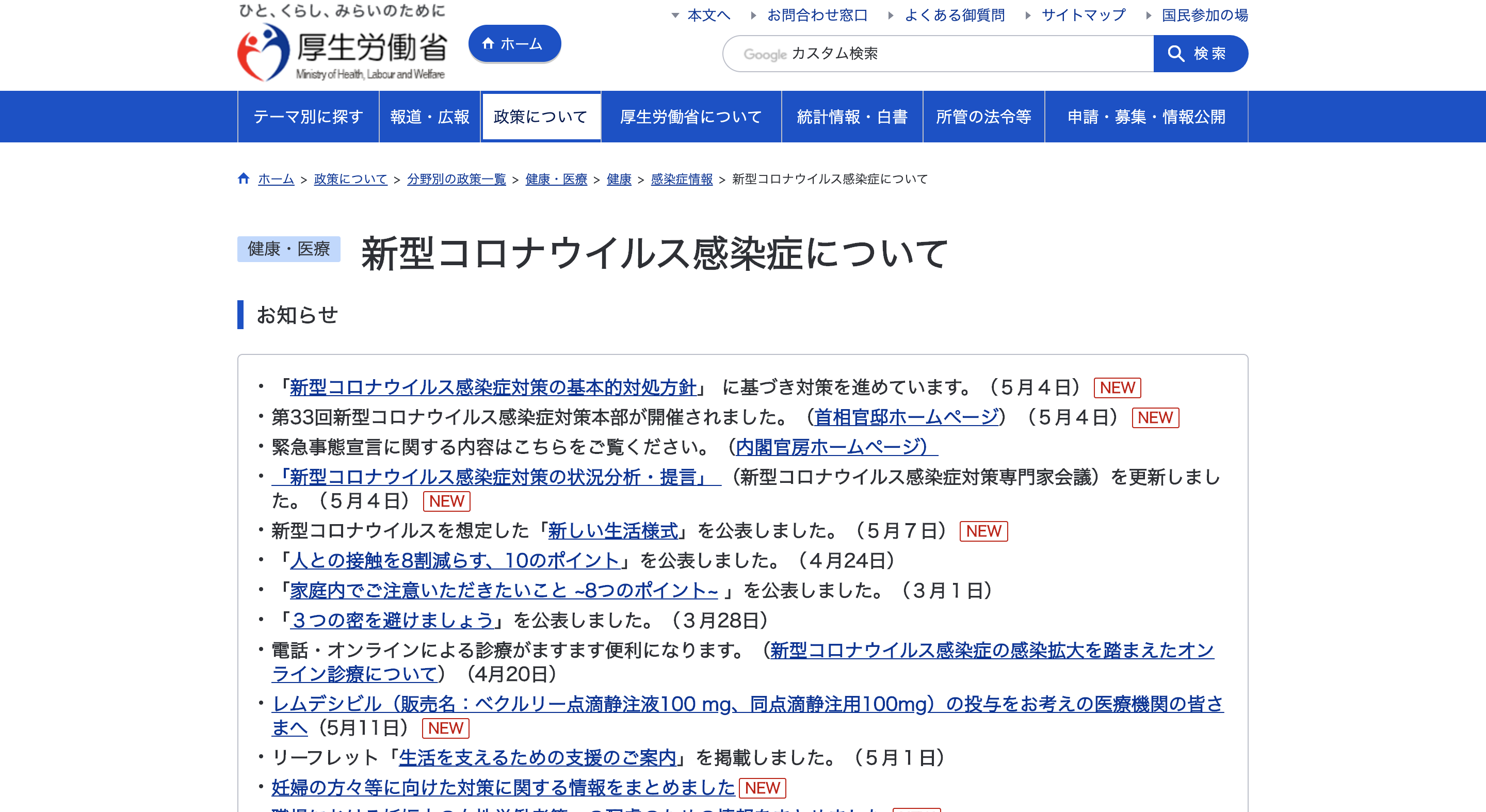The height and width of the screenshot is (812, 1486).
Task: Open 申請・募集・情報公開 in the navigation bar
Action: 1145,117
